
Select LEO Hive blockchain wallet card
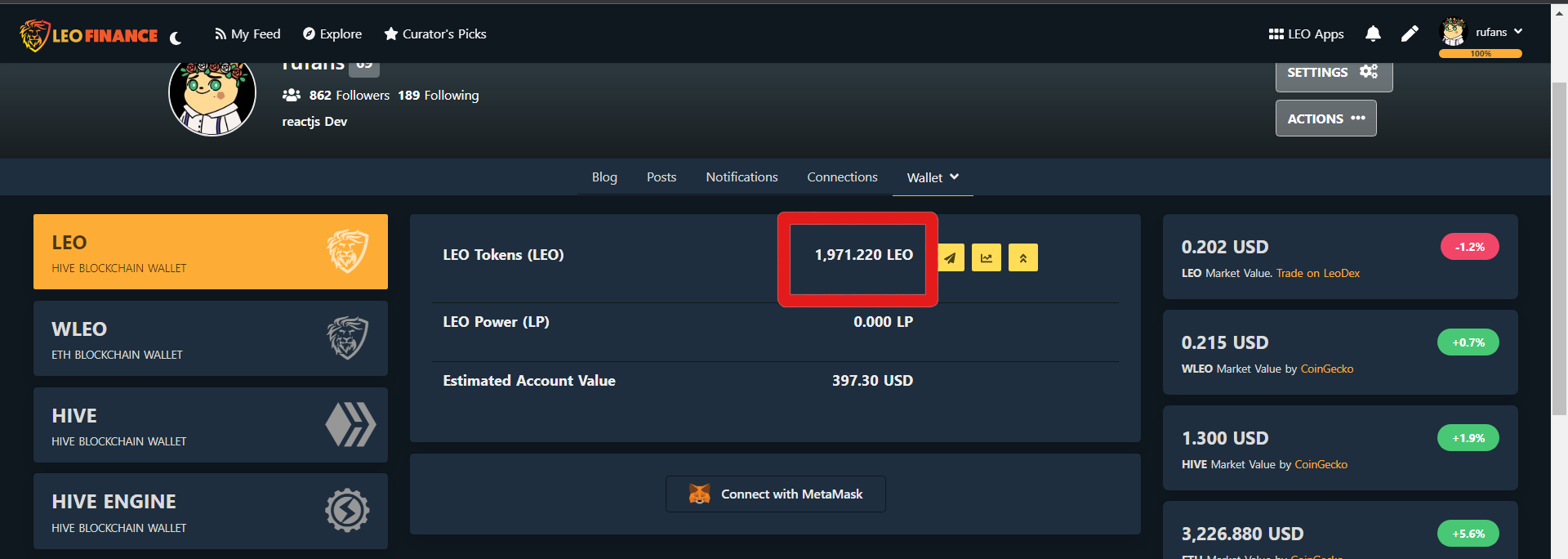click(211, 252)
